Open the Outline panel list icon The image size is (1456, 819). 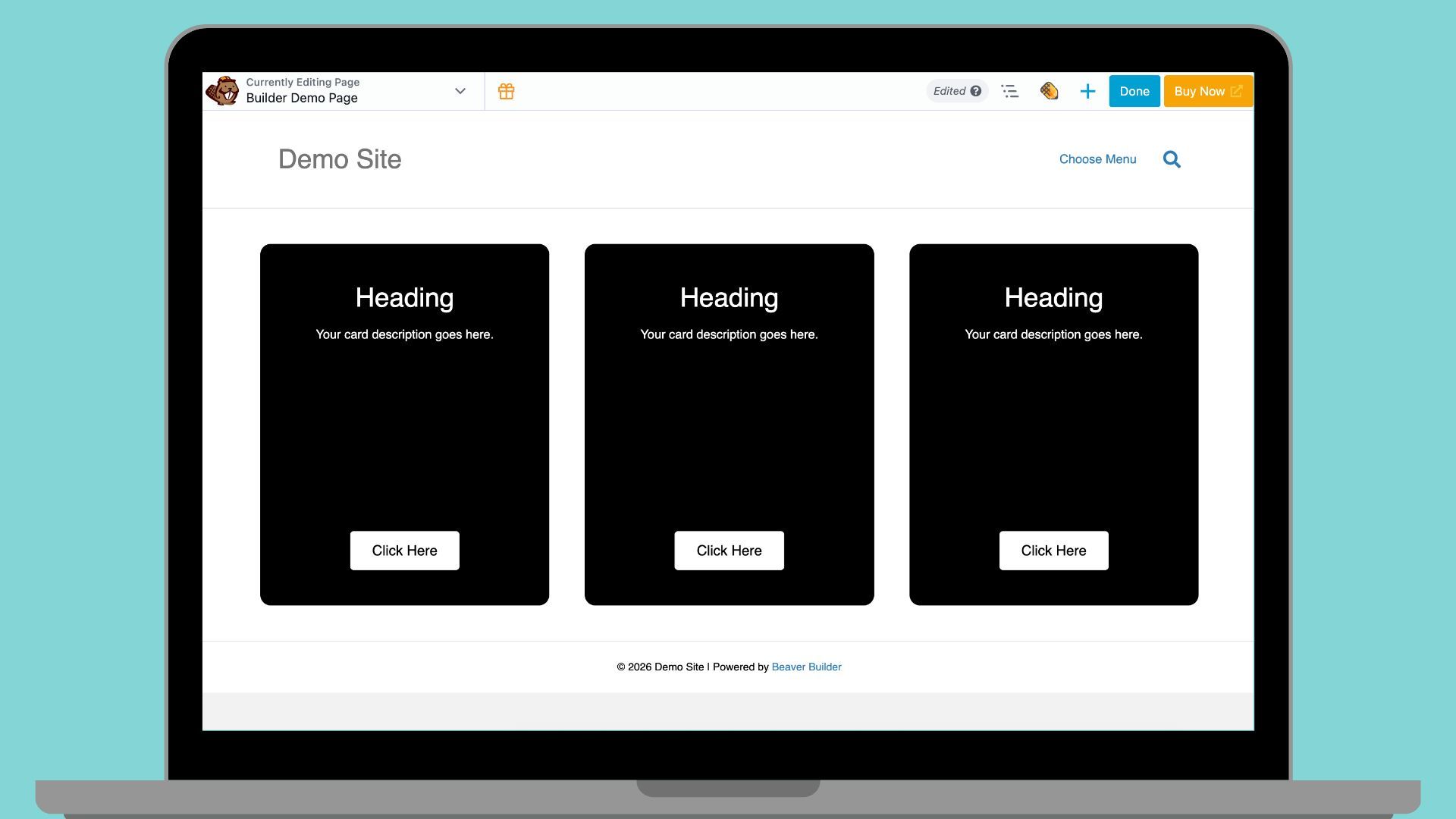[1009, 92]
